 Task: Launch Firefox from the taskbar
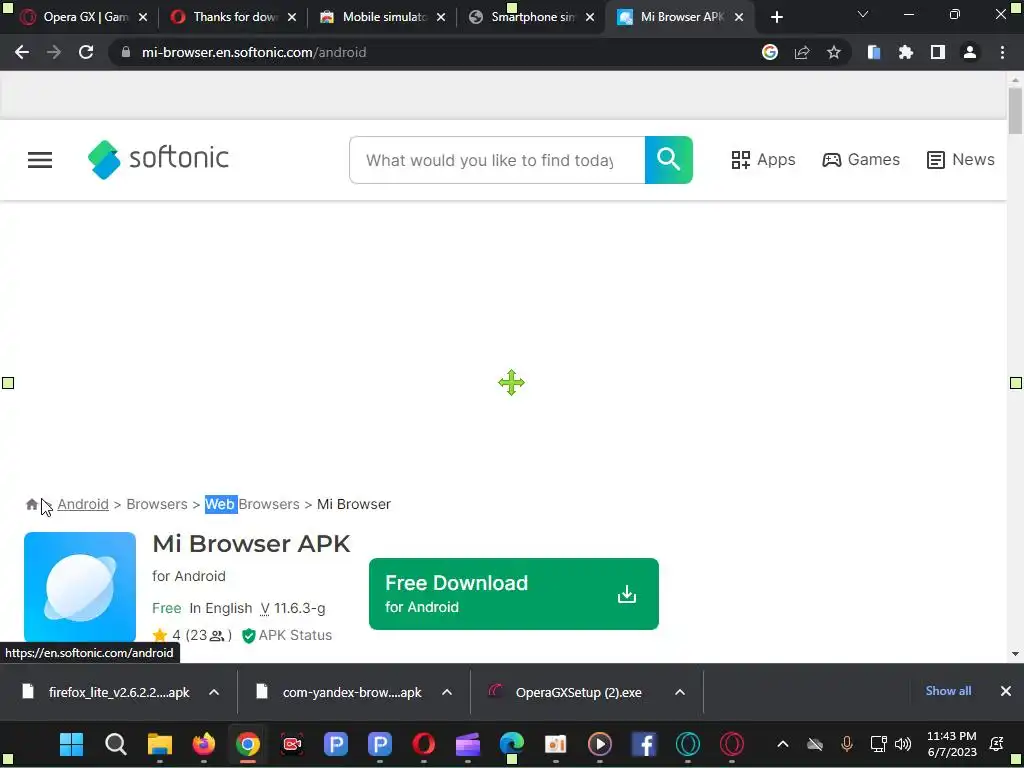click(x=204, y=744)
